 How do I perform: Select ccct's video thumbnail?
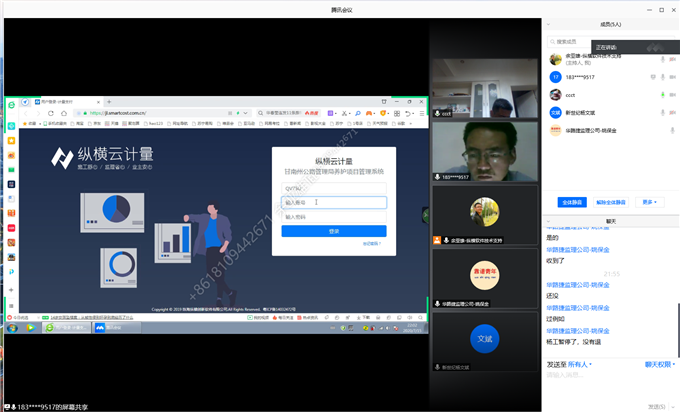coord(485,88)
